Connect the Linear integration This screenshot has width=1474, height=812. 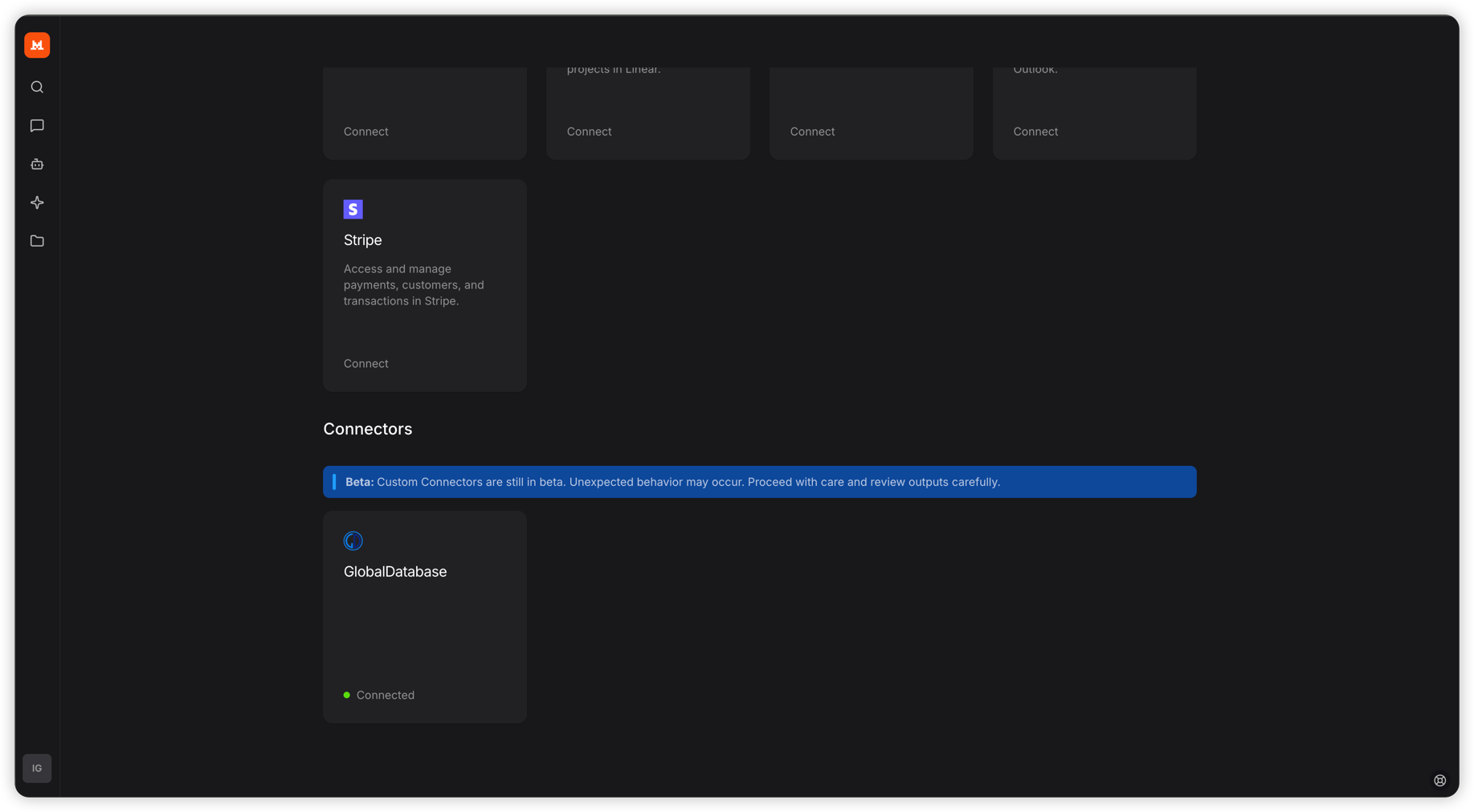(x=589, y=131)
